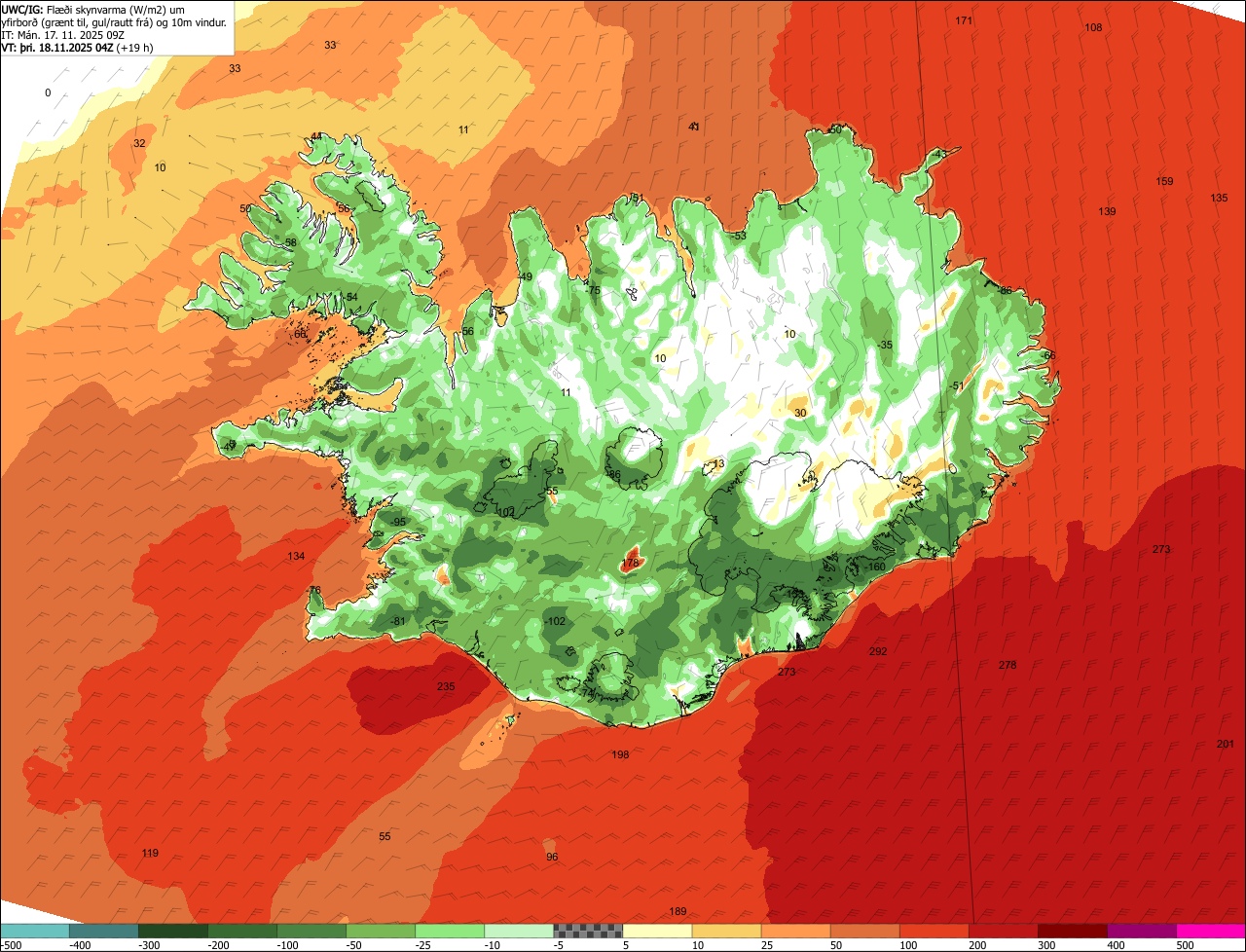Click the flux value 278 on the map
This screenshot has width=1246, height=952.
tap(1008, 665)
